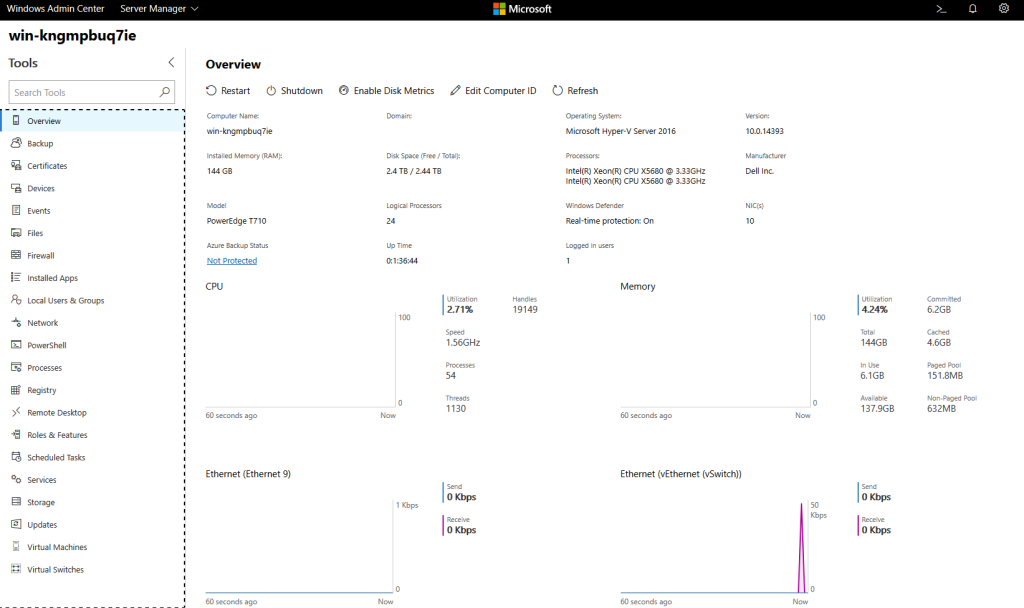
Task: Click the Remote Desktop icon in sidebar
Action: click(16, 412)
